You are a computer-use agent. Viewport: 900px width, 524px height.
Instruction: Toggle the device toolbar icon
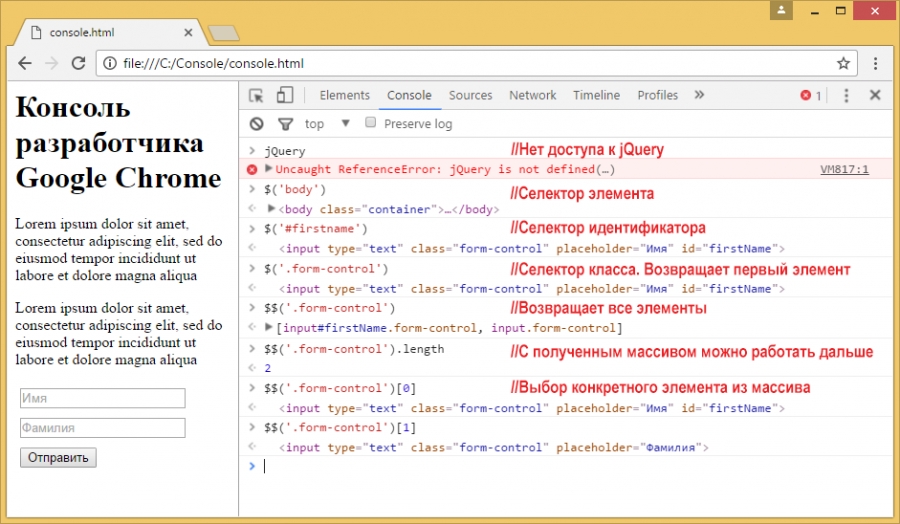tap(285, 95)
